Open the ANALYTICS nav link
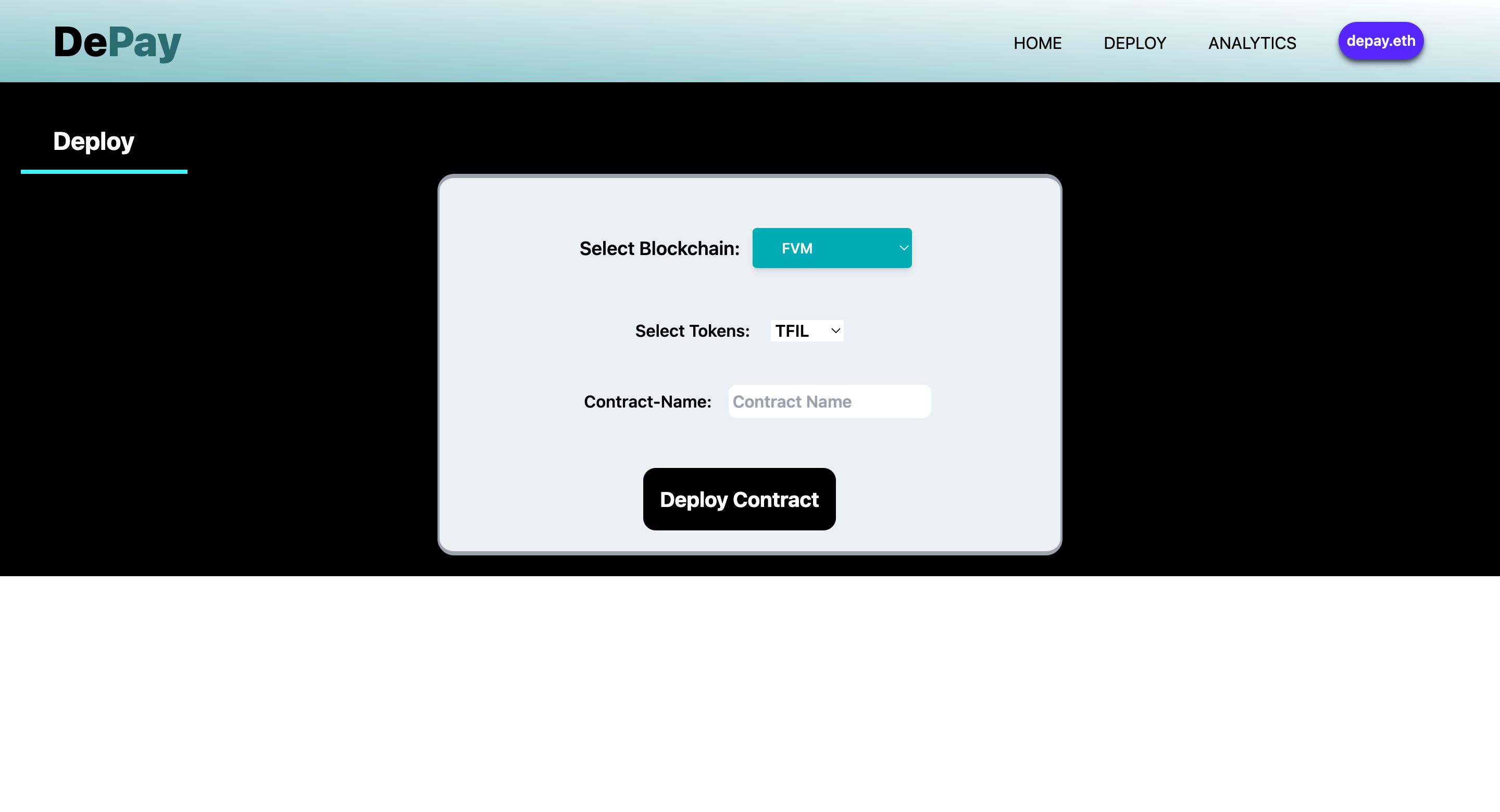The image size is (1500, 812). click(1252, 43)
